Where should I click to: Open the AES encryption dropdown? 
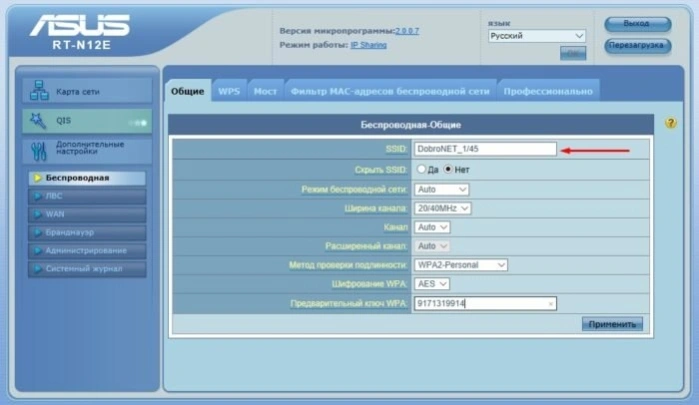pyautogui.click(x=432, y=284)
